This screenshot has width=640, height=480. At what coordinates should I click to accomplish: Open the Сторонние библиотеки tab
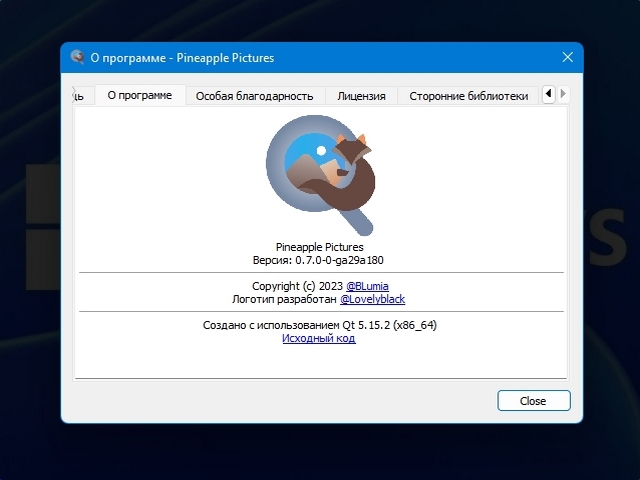click(469, 96)
